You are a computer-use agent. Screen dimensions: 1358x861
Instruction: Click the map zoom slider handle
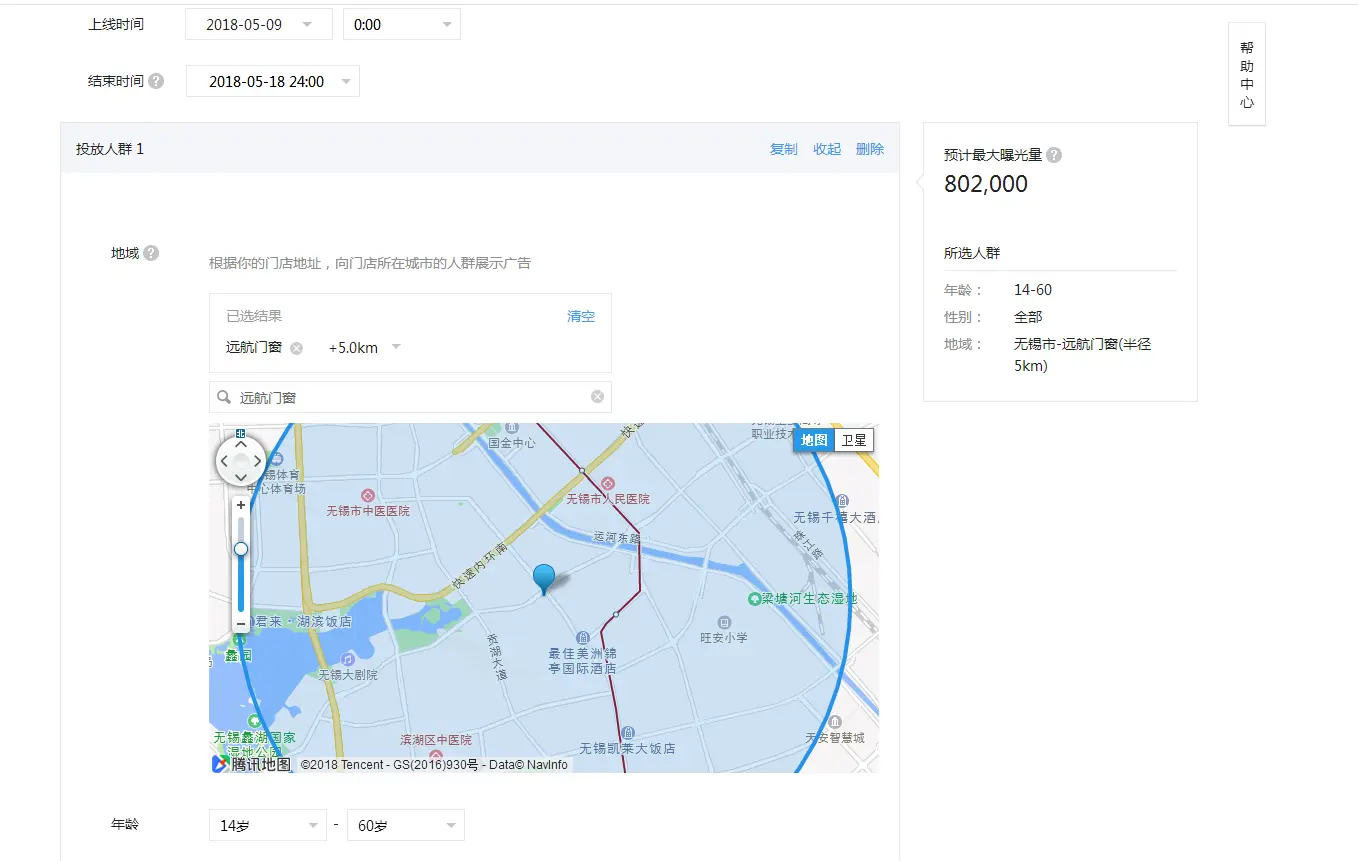pos(241,549)
